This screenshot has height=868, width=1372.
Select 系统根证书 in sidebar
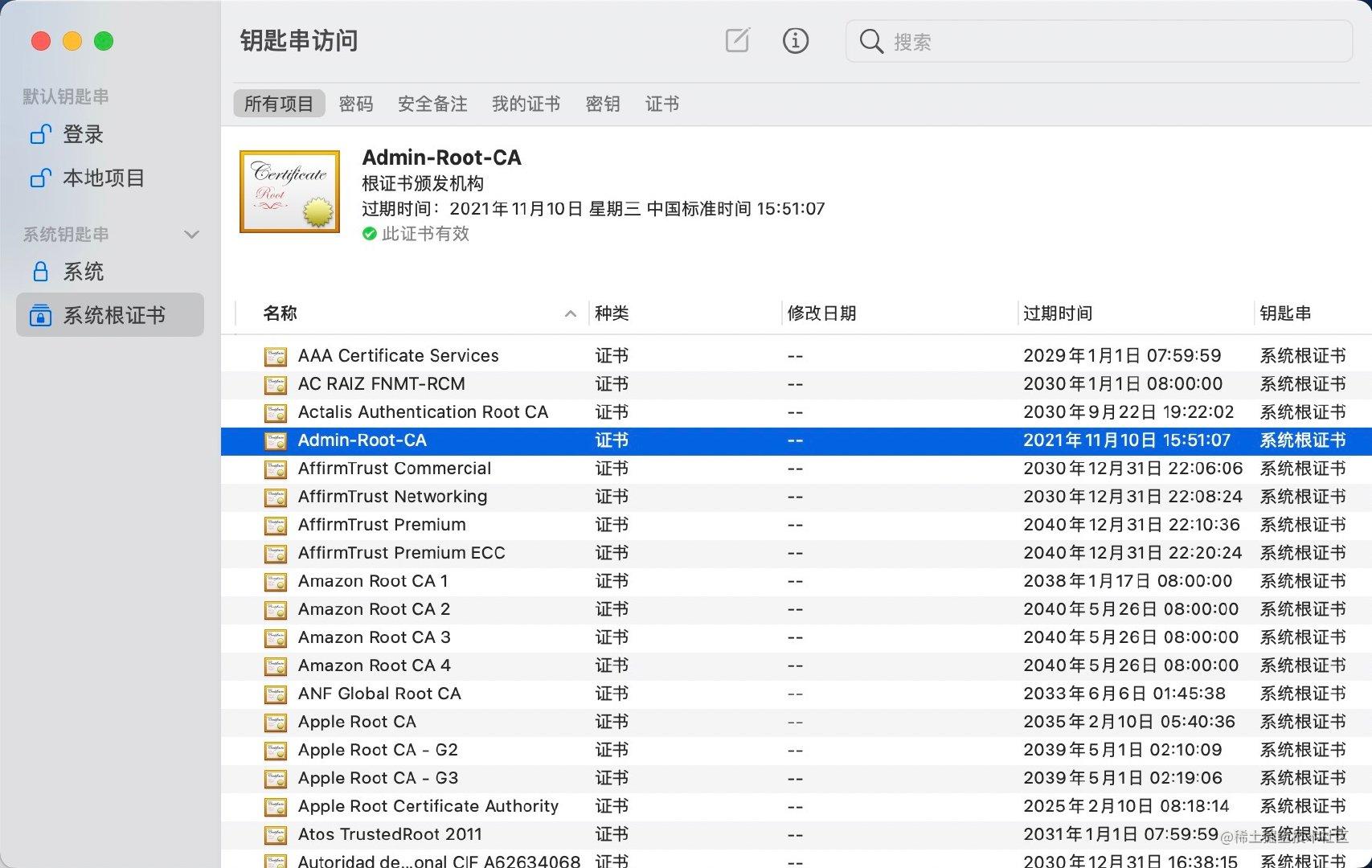coord(110,315)
